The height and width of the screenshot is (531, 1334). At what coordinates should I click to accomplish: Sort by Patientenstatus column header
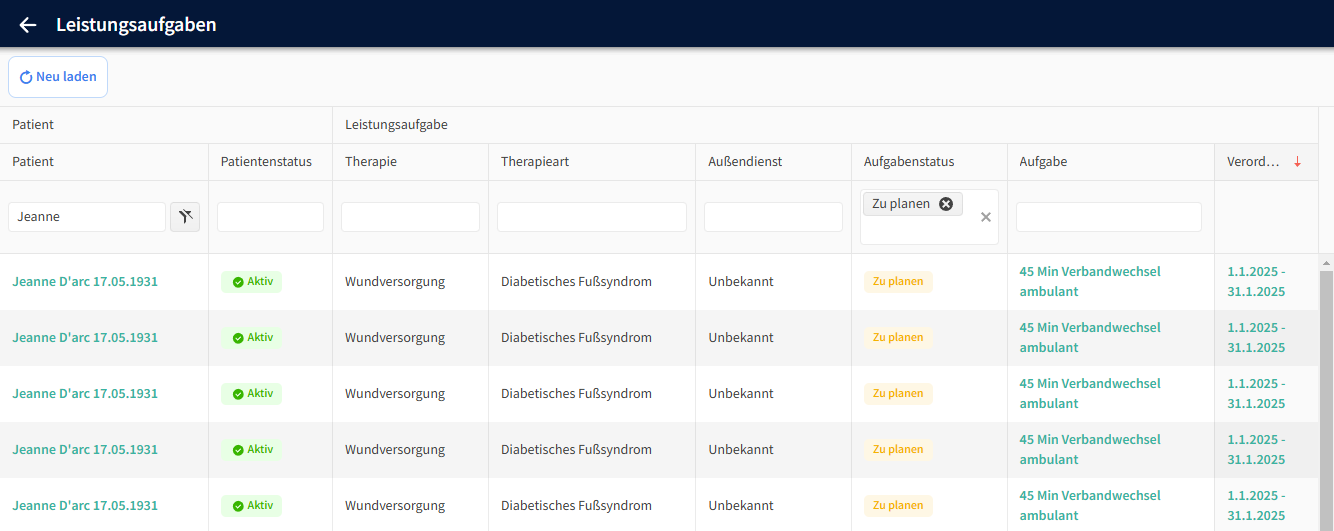click(x=266, y=162)
